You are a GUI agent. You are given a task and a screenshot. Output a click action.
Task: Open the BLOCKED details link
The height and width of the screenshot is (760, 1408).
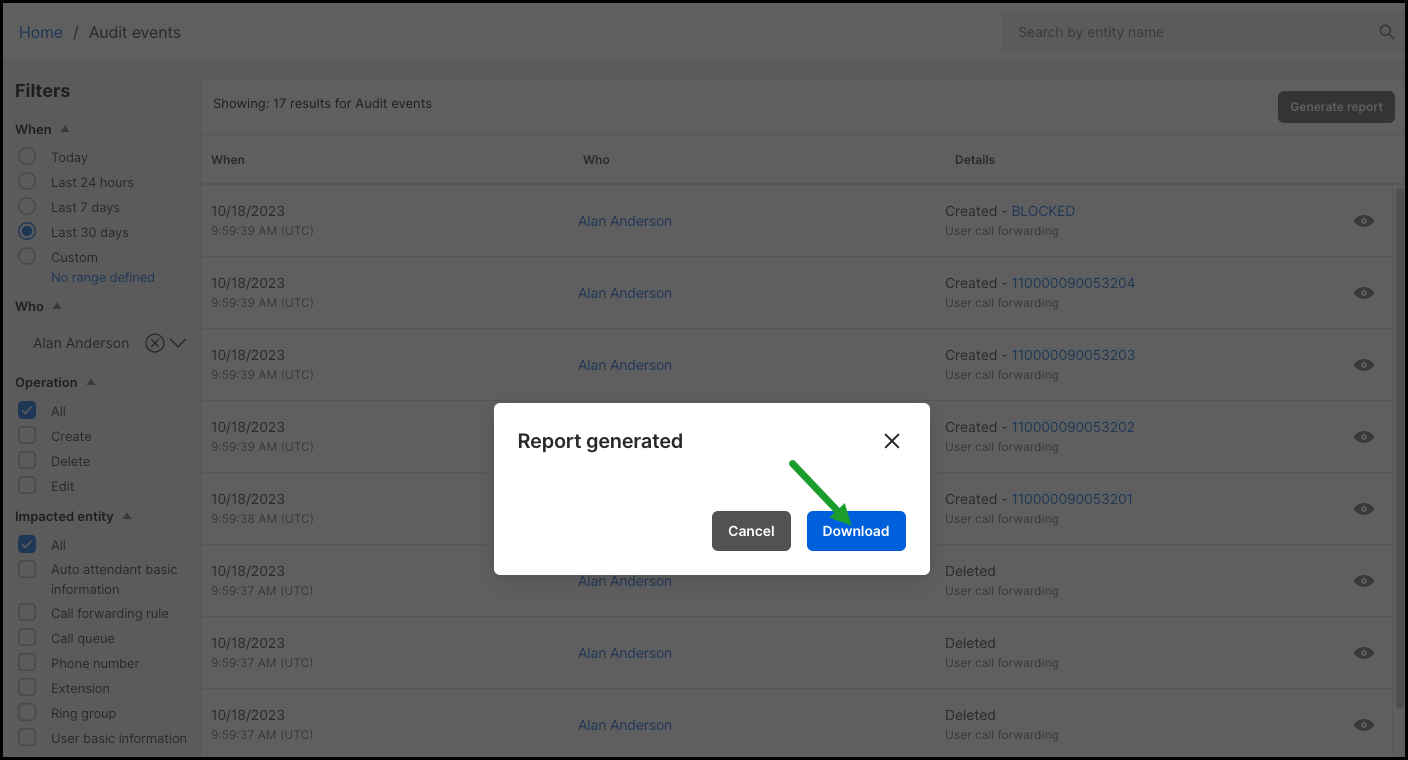tap(1043, 211)
